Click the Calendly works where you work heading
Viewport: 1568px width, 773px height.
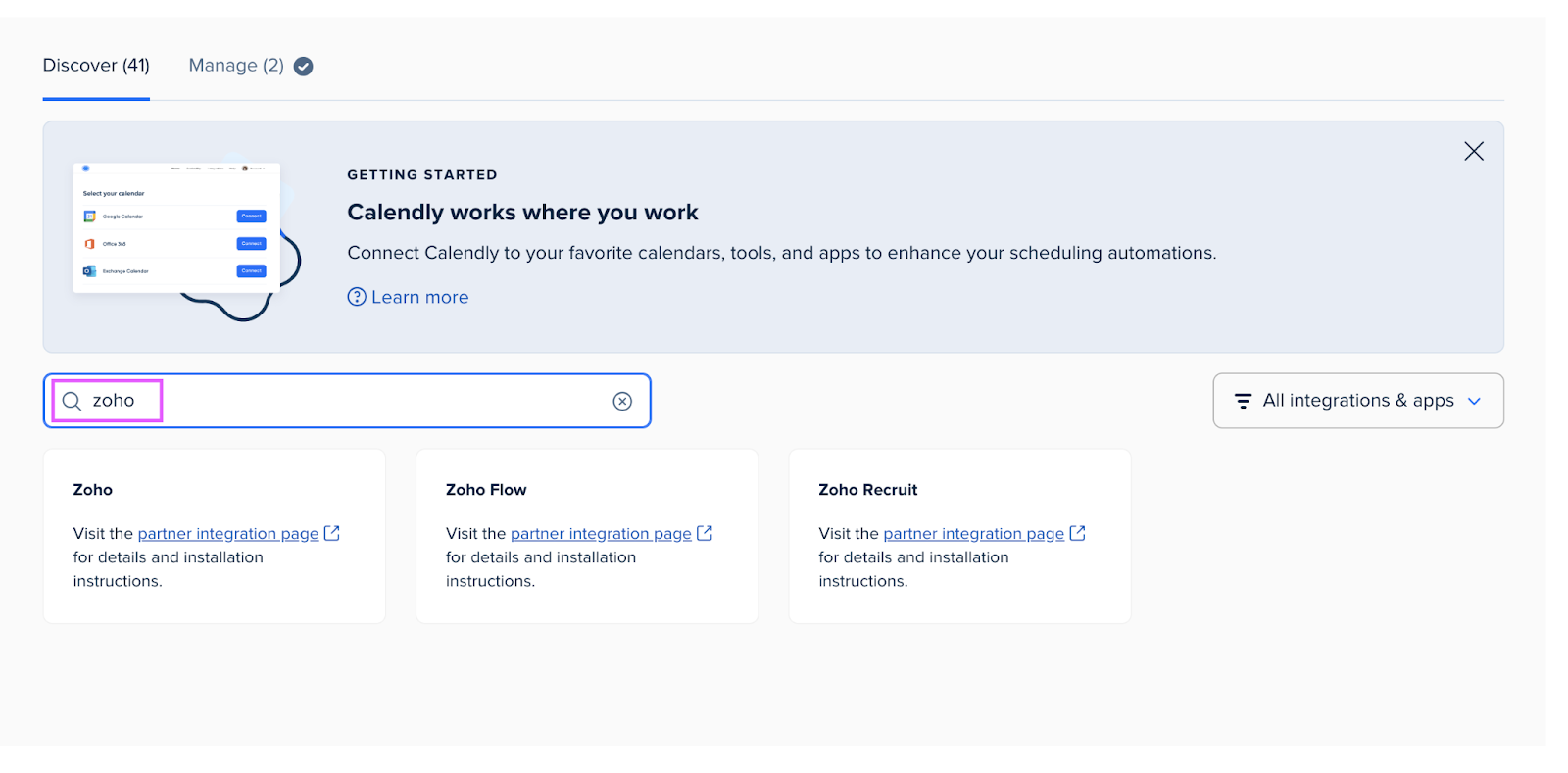click(x=522, y=213)
